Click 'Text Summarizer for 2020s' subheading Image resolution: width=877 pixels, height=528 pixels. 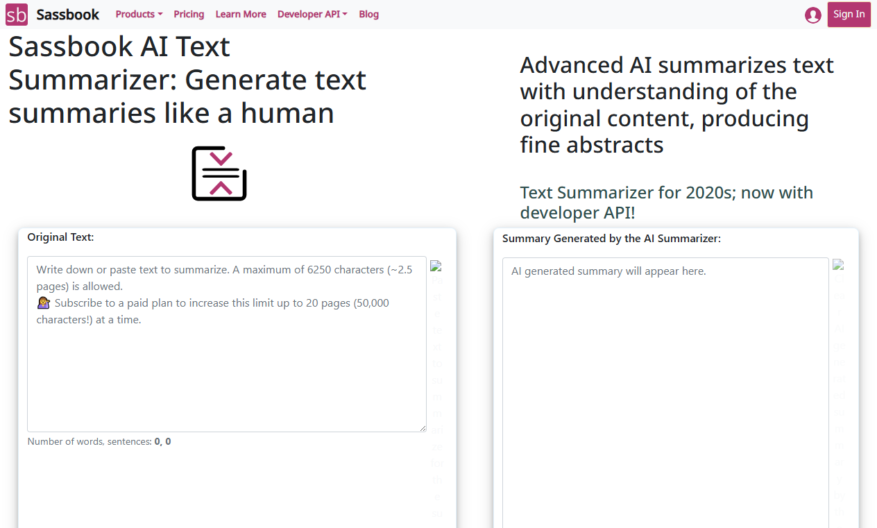pos(666,202)
